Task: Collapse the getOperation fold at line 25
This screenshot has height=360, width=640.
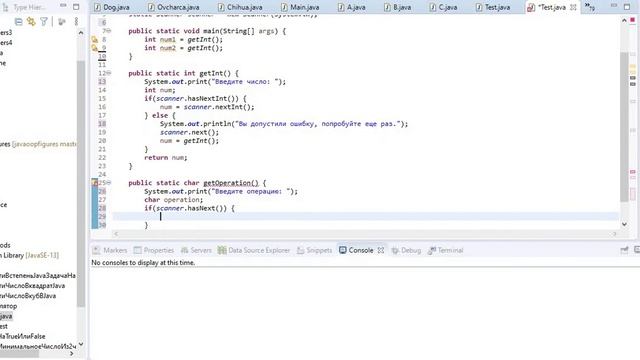Action: pos(109,182)
